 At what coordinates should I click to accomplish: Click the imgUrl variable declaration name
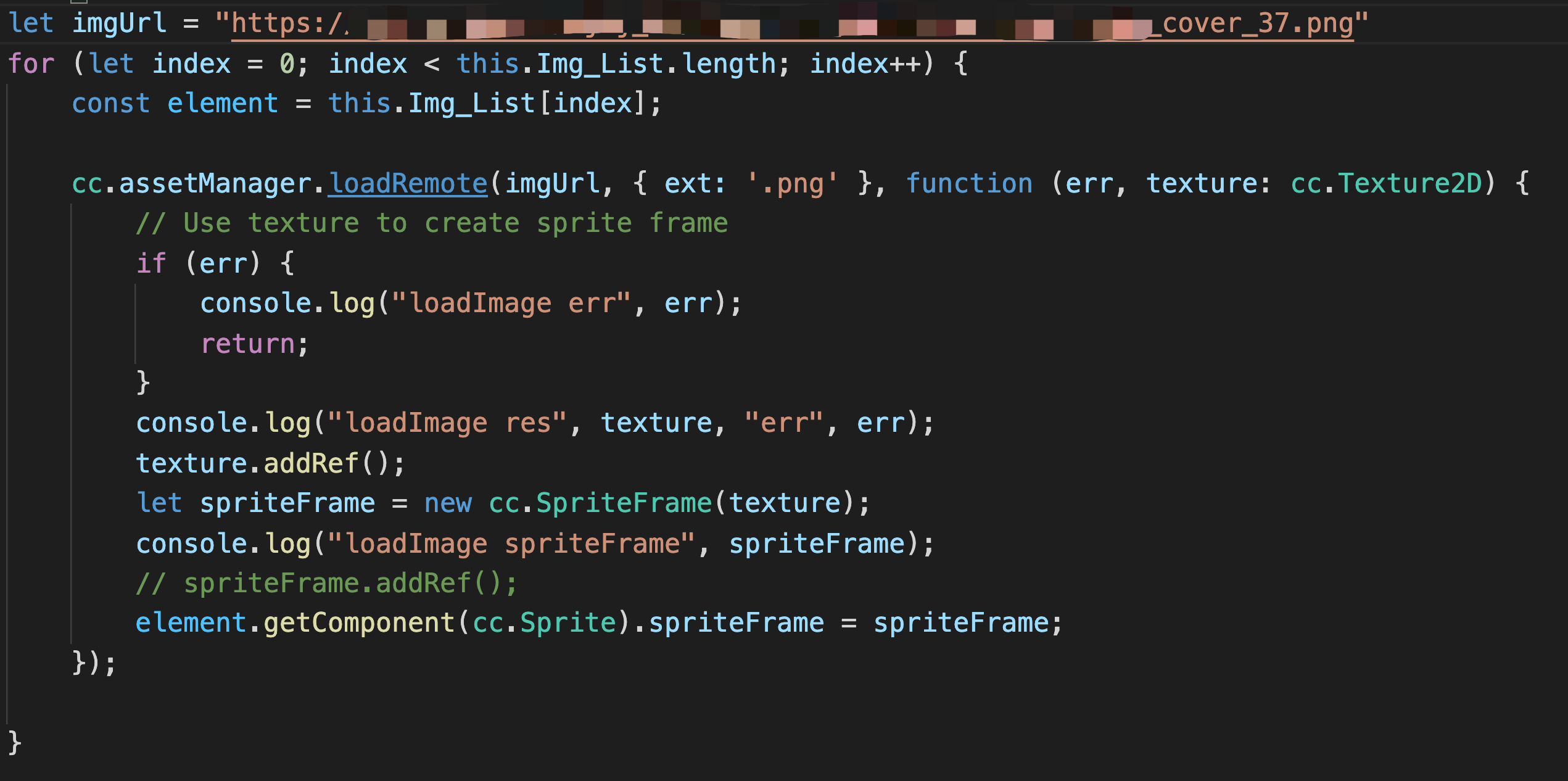[119, 23]
